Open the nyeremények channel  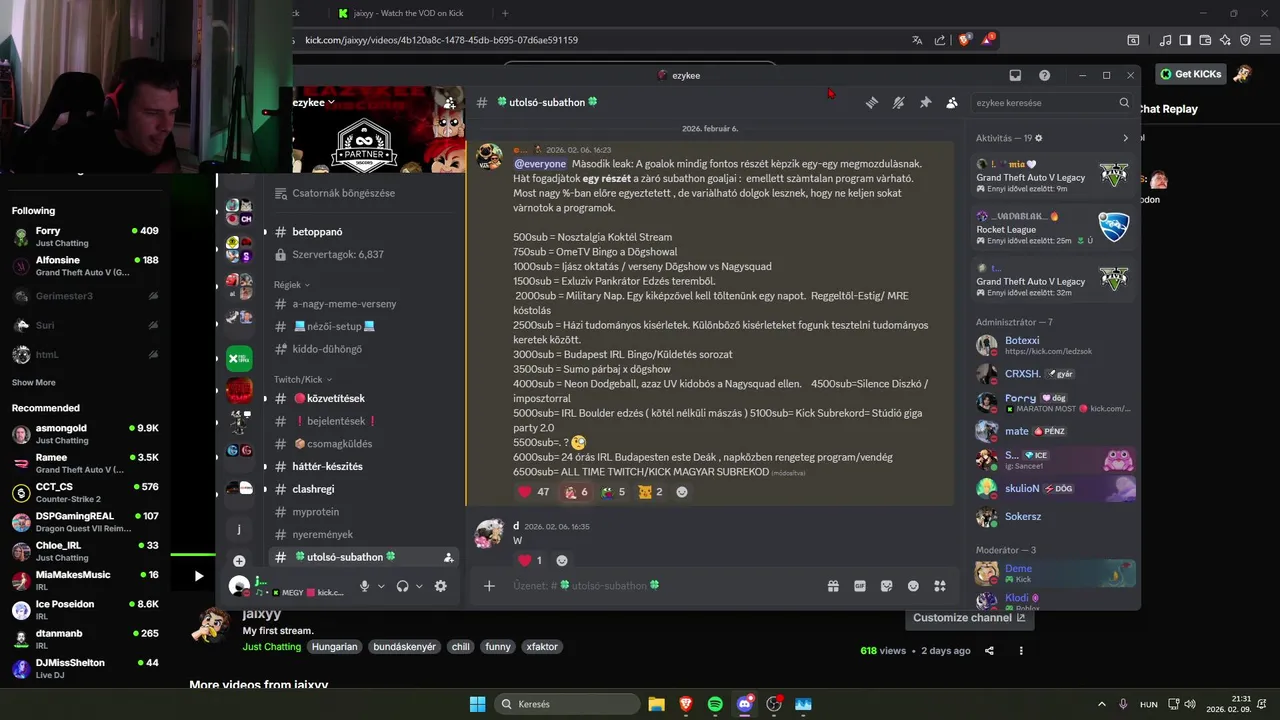click(x=362, y=534)
